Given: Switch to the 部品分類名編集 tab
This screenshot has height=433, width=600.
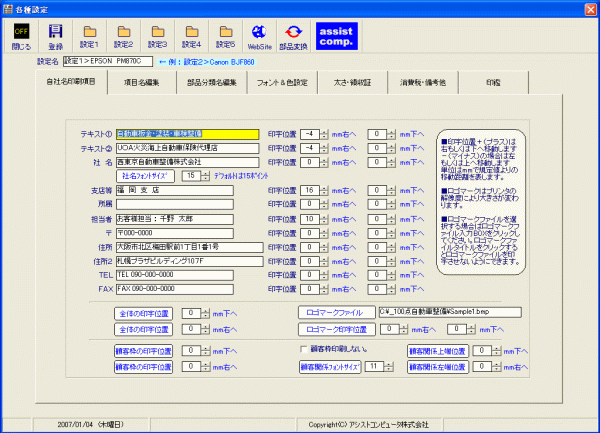Looking at the screenshot, I should tap(212, 83).
